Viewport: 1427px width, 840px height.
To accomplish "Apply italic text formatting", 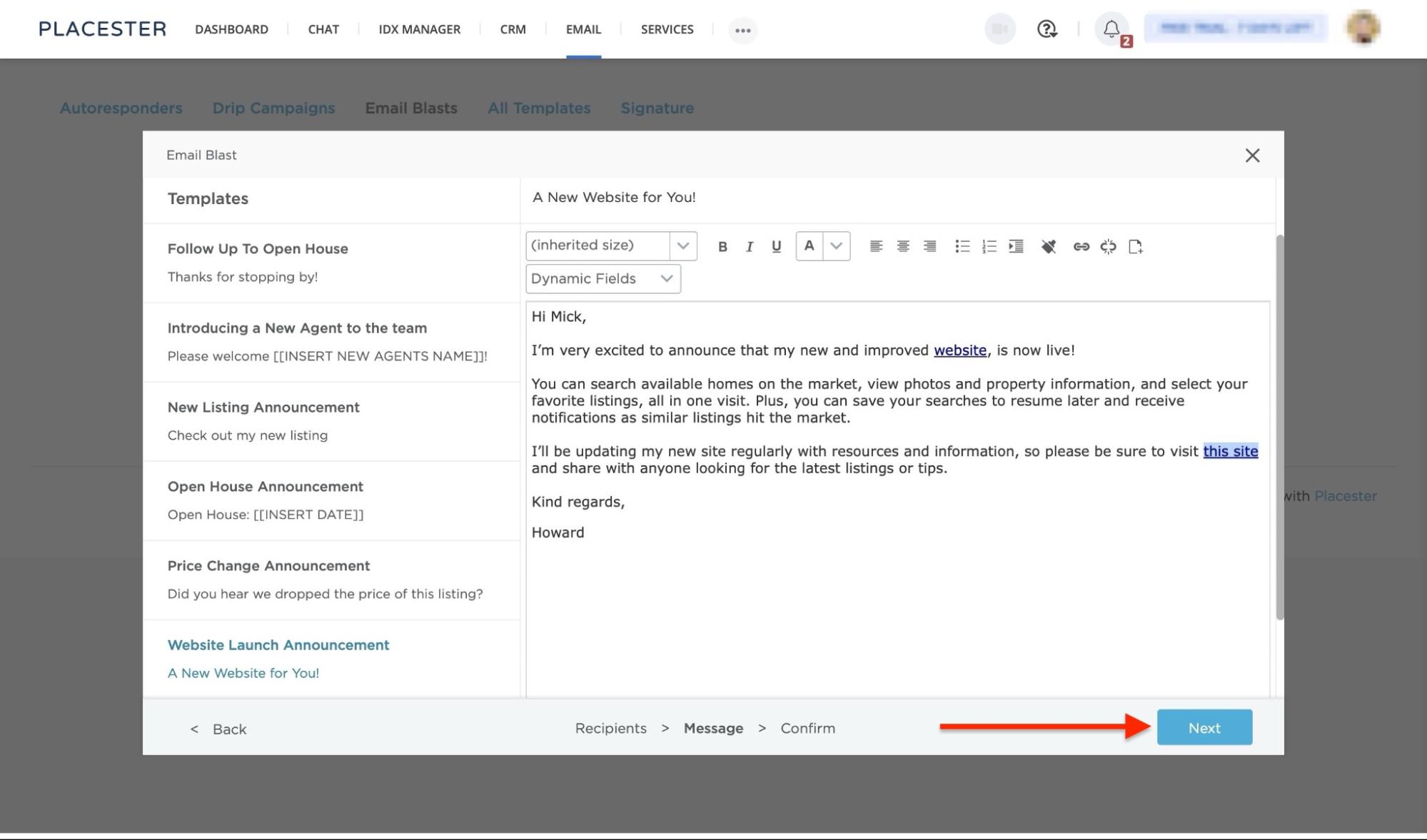I will (749, 246).
